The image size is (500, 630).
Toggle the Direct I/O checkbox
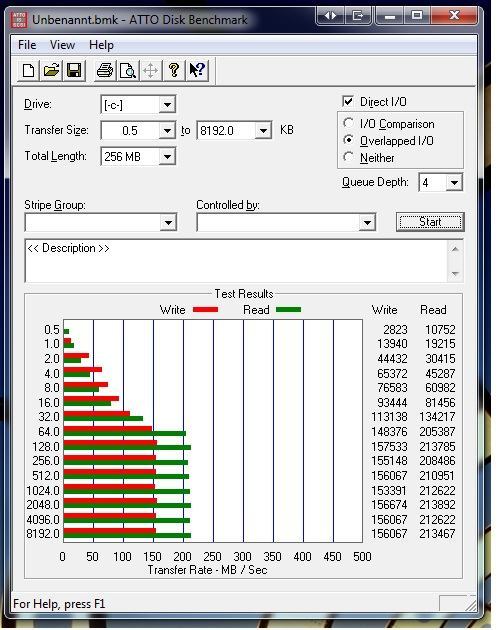pos(348,101)
